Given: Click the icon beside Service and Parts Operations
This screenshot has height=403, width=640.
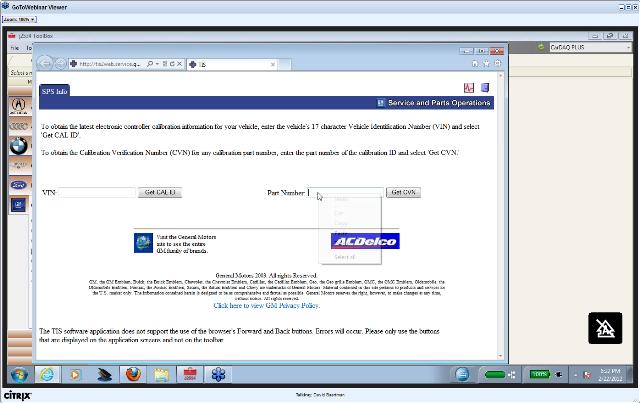Looking at the screenshot, I should pyautogui.click(x=380, y=103).
